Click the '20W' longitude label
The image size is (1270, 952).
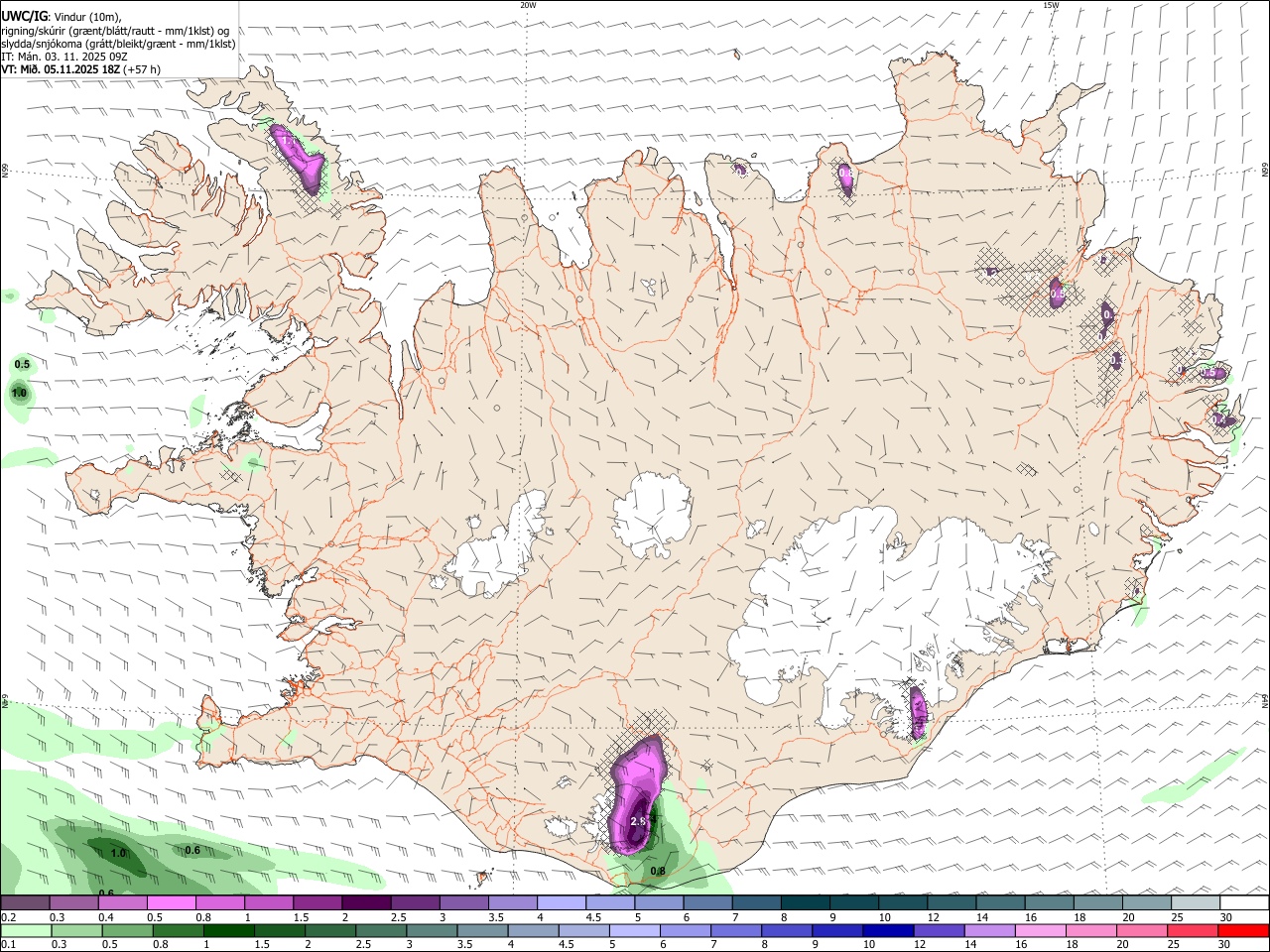tap(528, 5)
